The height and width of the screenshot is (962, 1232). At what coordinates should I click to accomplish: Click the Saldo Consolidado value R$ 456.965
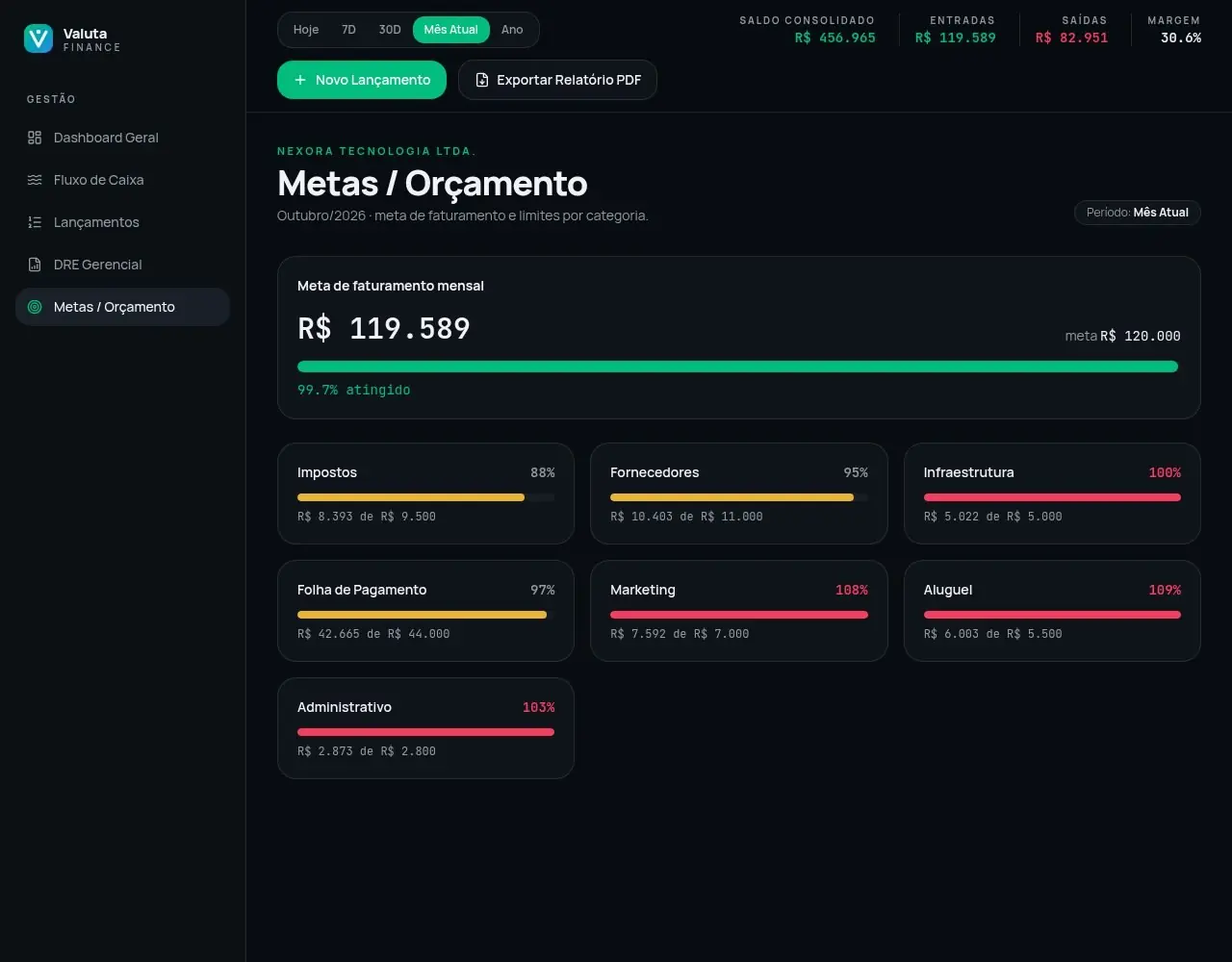click(835, 38)
